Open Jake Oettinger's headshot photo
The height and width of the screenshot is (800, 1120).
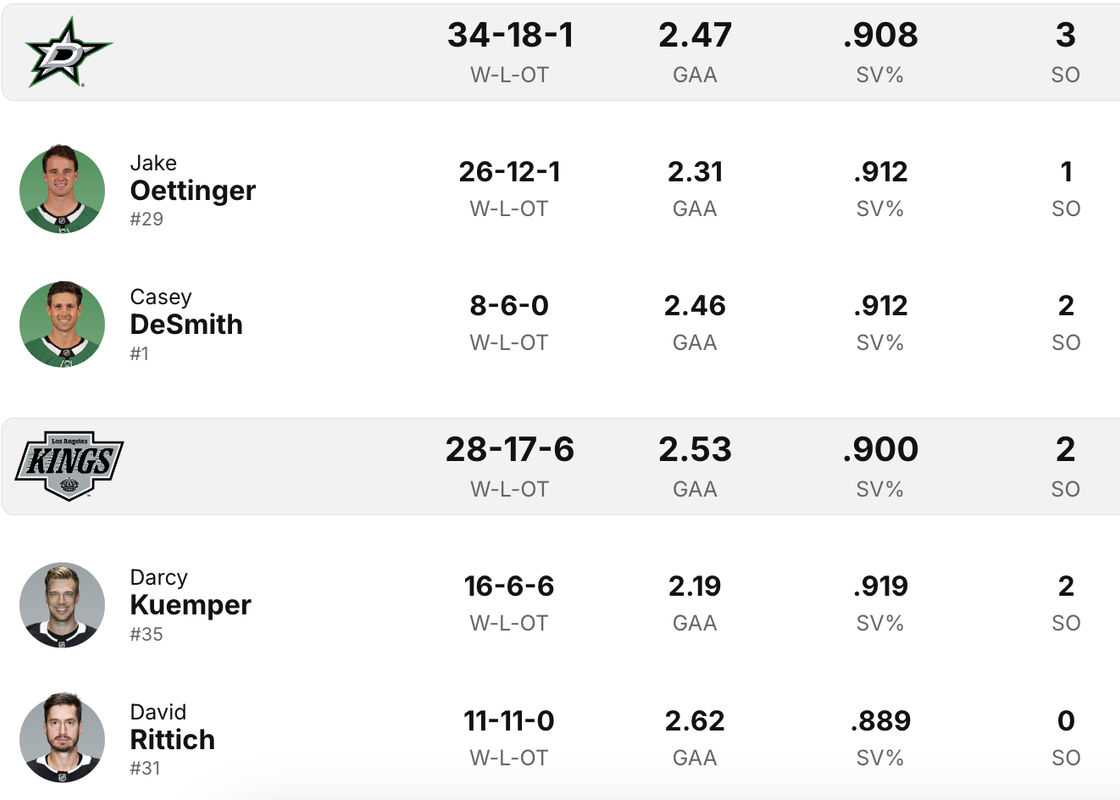(62, 189)
